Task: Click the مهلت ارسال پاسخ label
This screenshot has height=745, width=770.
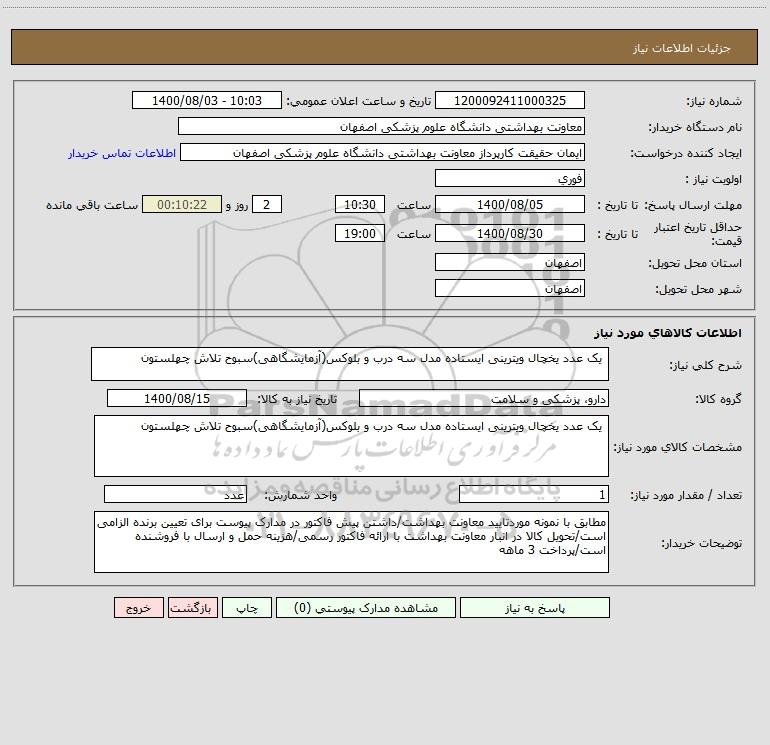Action: (x=693, y=205)
